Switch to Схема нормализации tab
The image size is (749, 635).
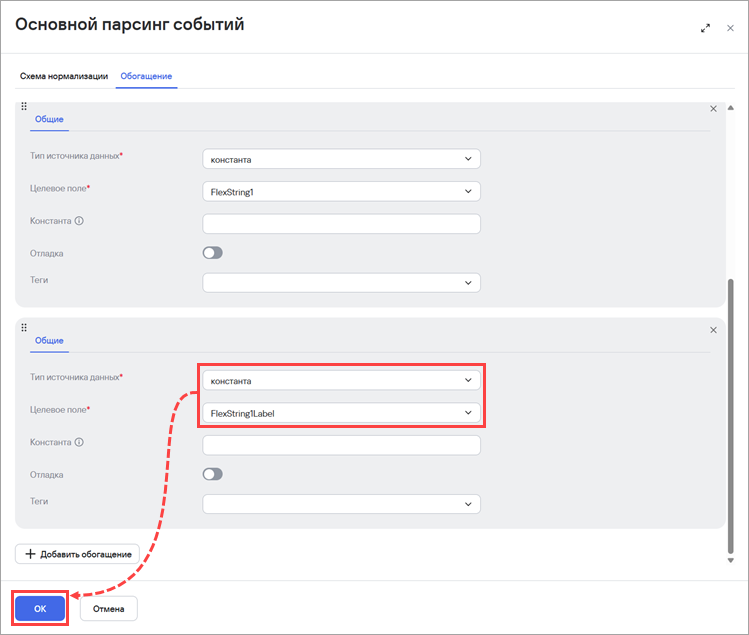click(64, 76)
